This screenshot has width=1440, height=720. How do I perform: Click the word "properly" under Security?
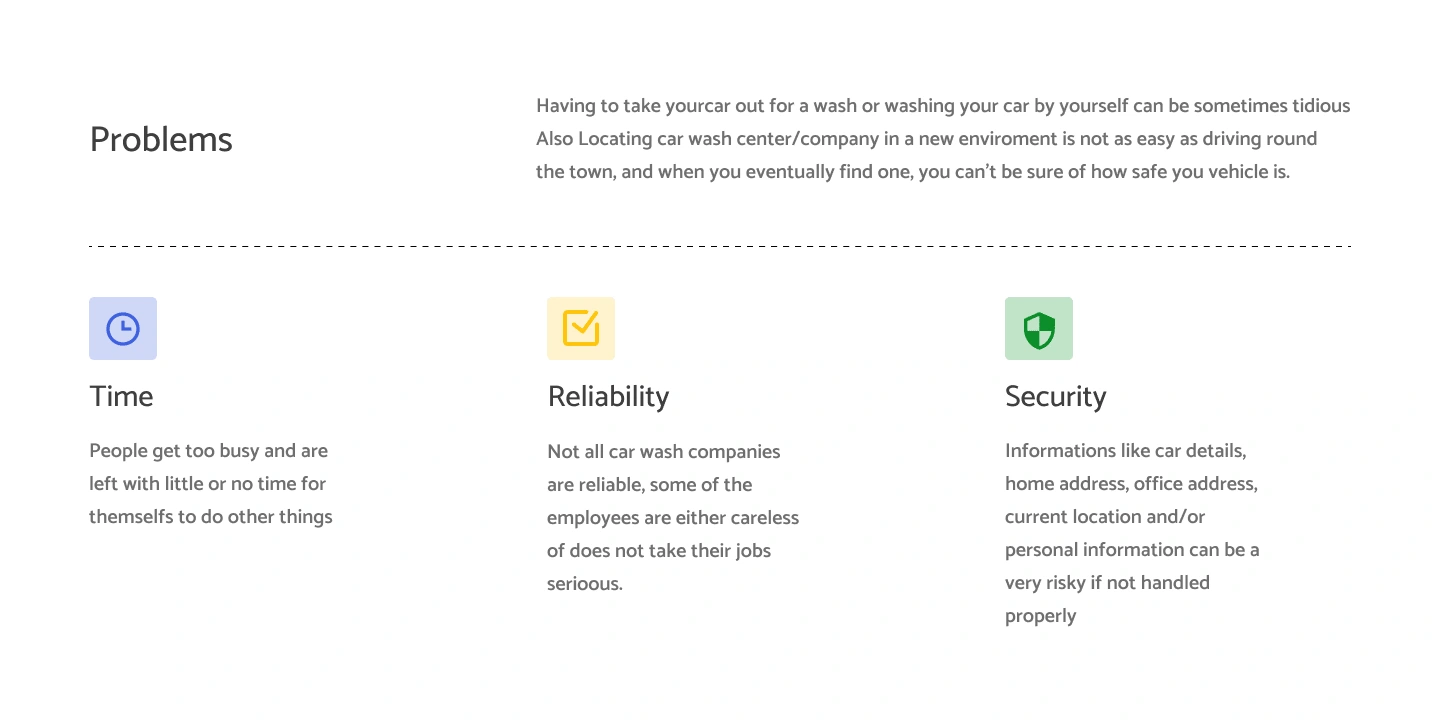pyautogui.click(x=1040, y=616)
